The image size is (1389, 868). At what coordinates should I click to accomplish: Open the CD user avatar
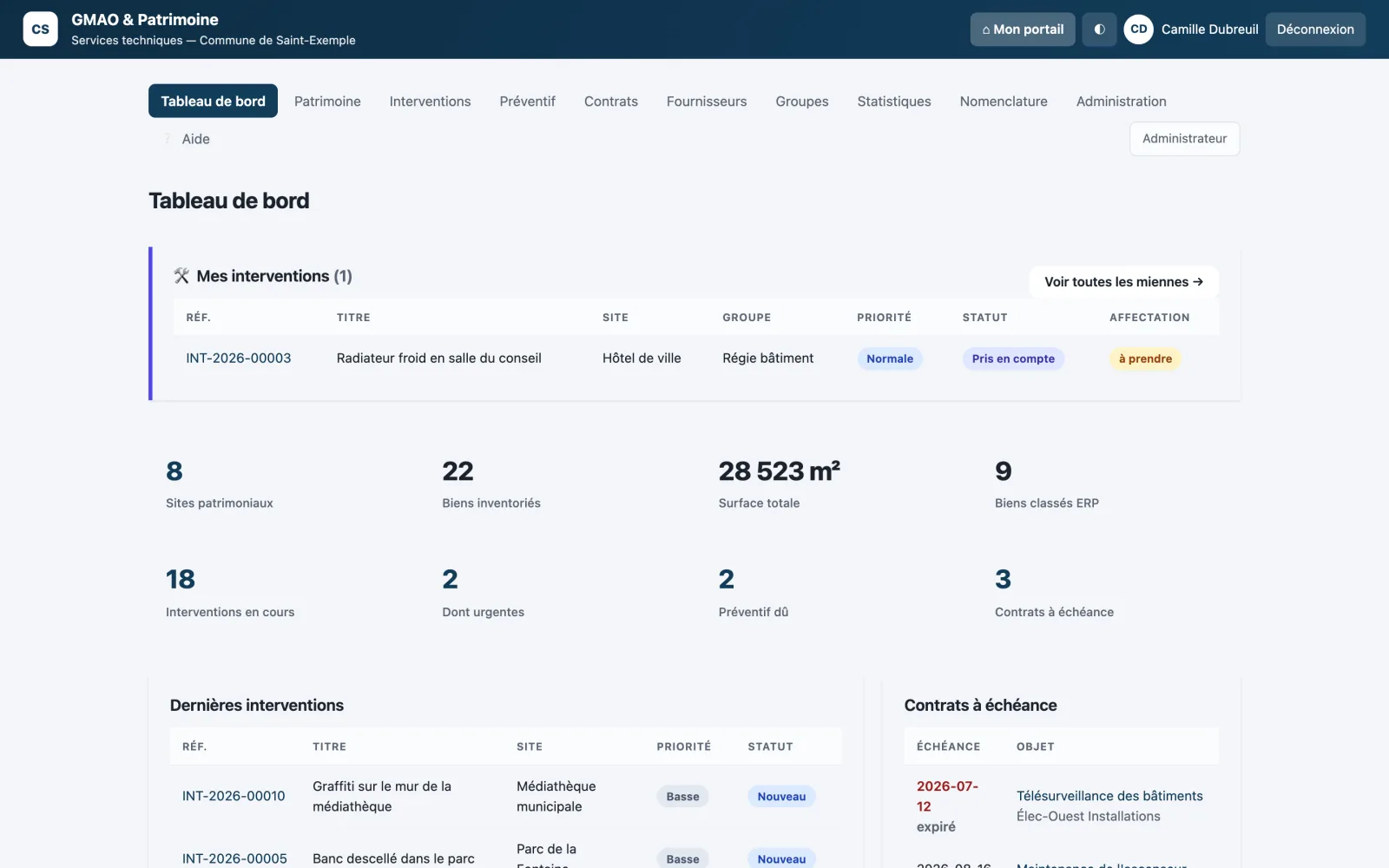coord(1138,30)
